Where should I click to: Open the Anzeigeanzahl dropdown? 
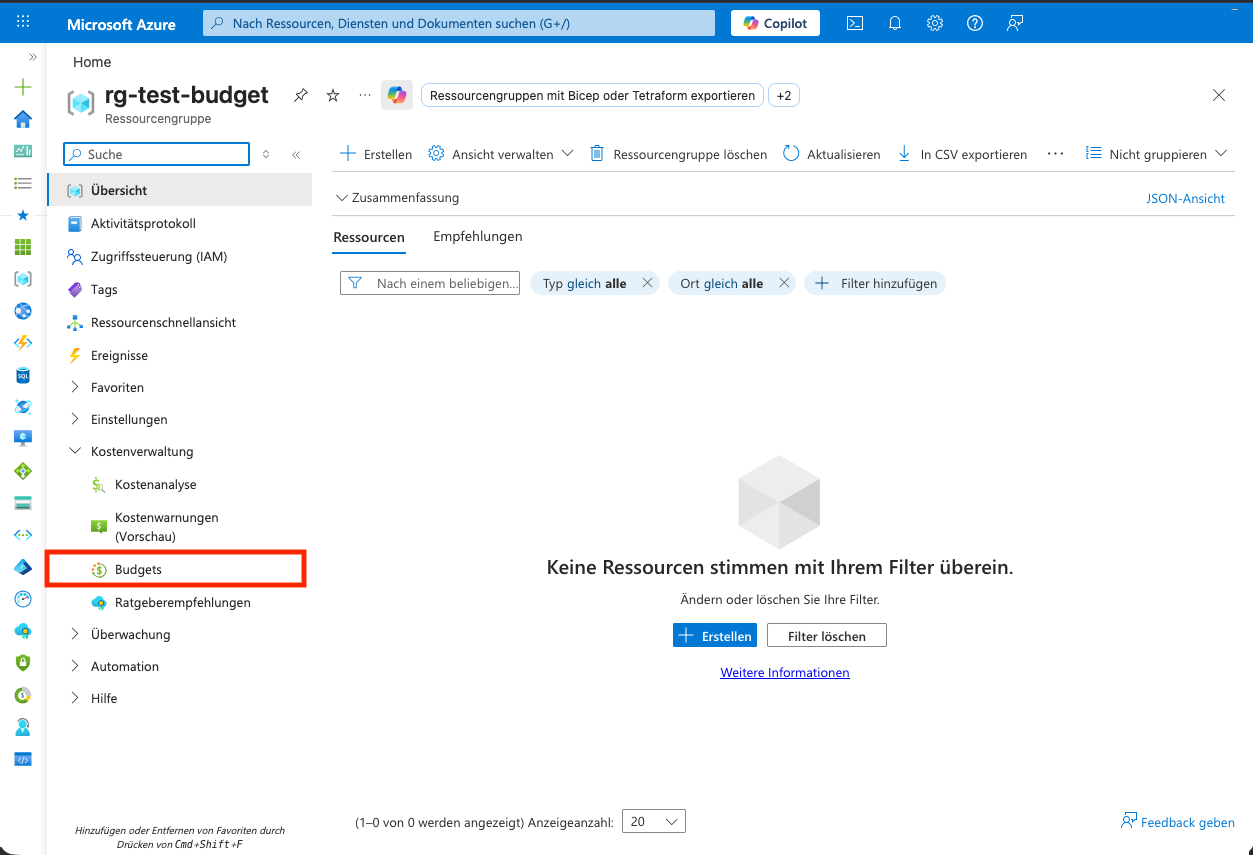[653, 821]
